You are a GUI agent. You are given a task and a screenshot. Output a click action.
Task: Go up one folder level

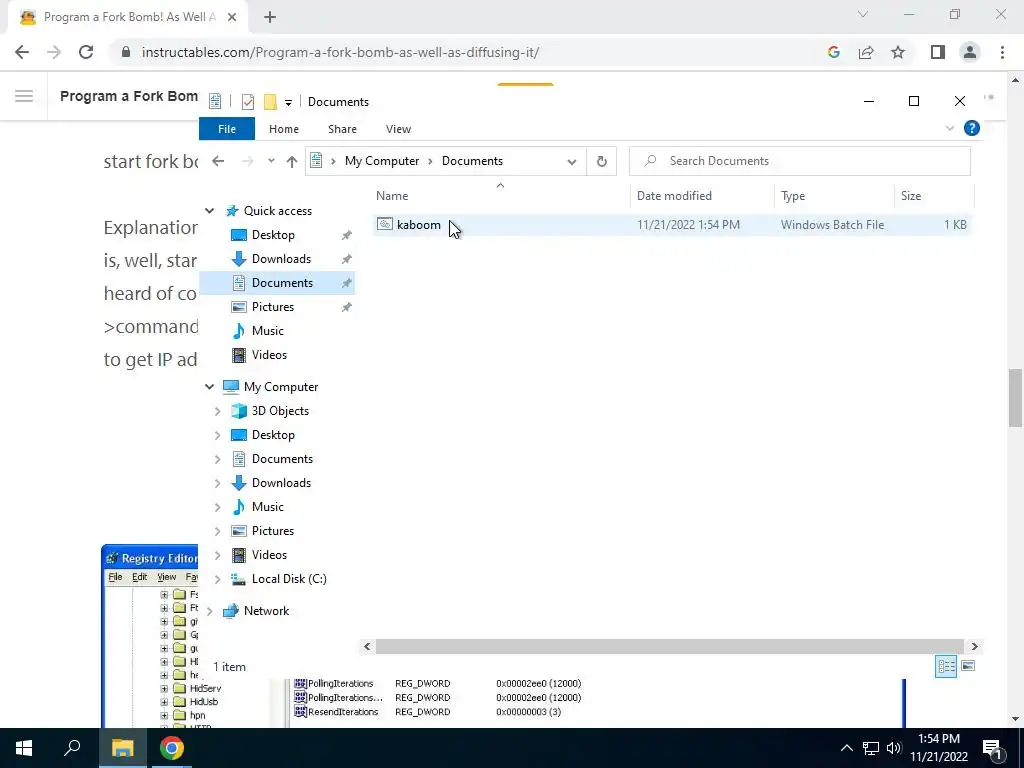point(291,161)
